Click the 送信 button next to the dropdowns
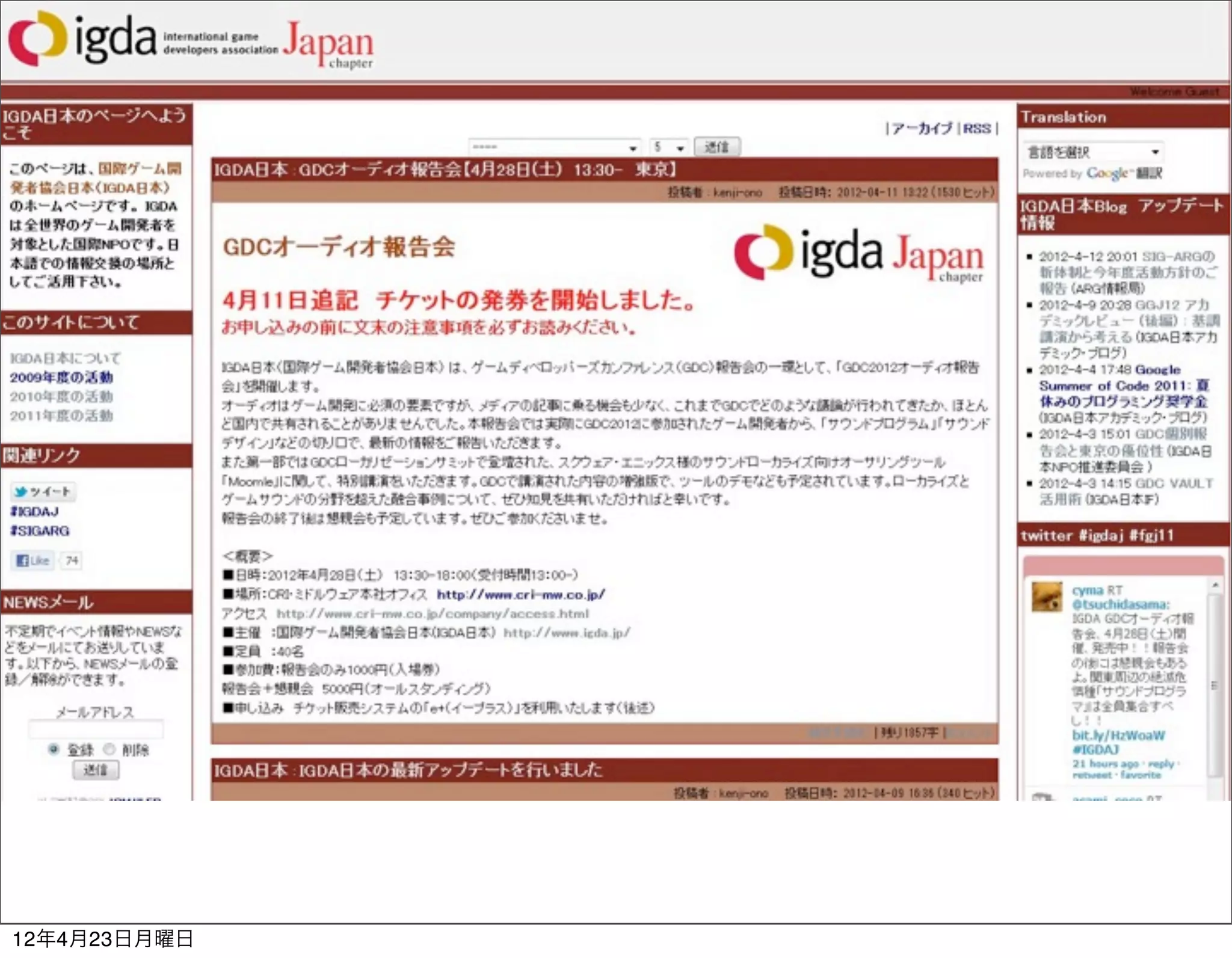The height and width of the screenshot is (958, 1232). point(716,147)
